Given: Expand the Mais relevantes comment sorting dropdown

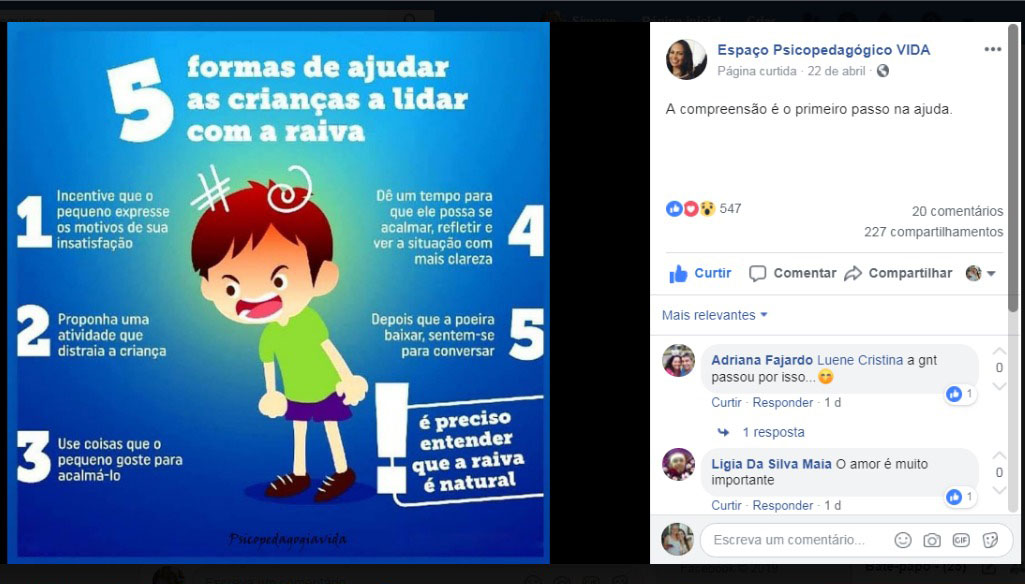Looking at the screenshot, I should click(714, 315).
